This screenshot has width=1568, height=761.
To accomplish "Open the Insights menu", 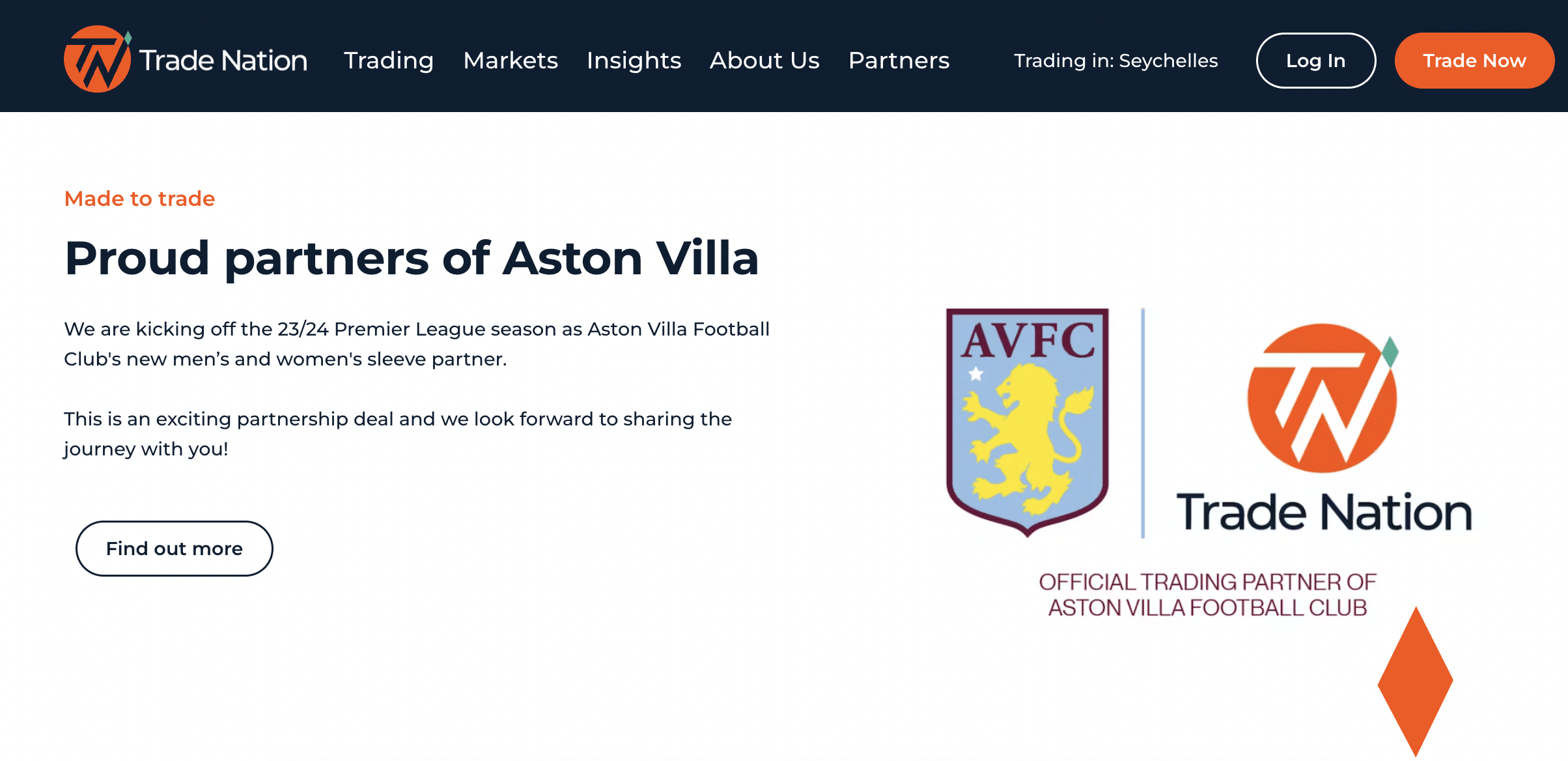I will coord(634,61).
